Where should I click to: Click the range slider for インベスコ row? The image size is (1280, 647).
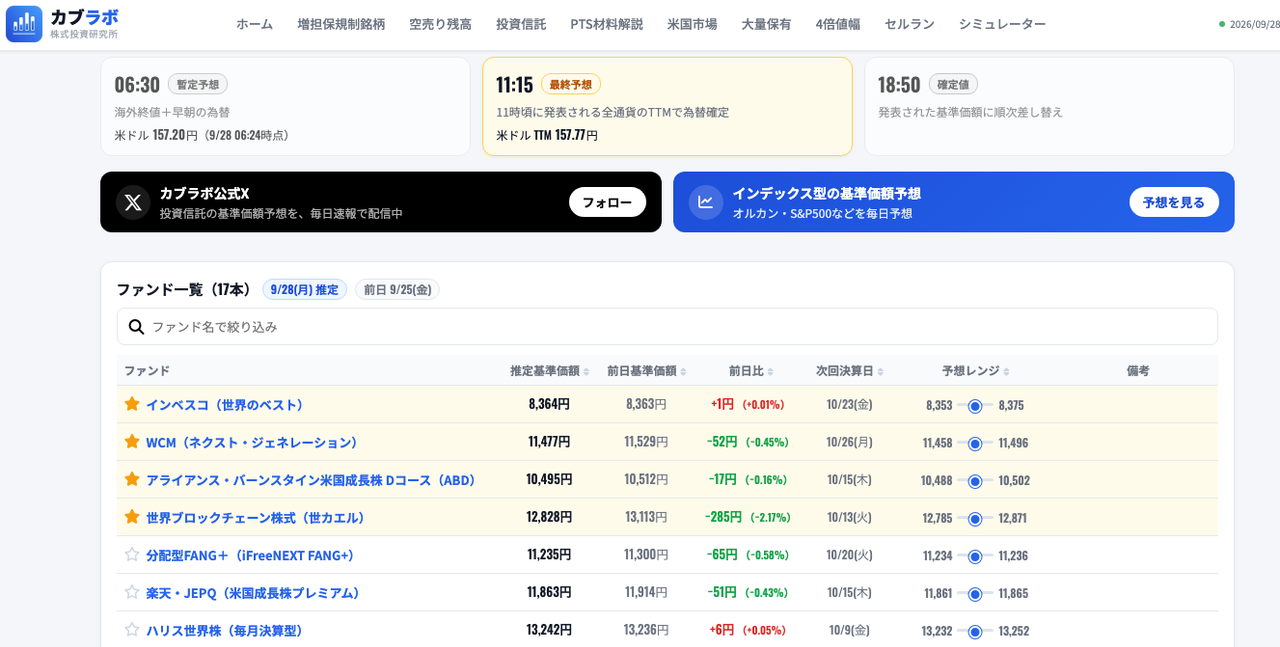pyautogui.click(x=975, y=405)
